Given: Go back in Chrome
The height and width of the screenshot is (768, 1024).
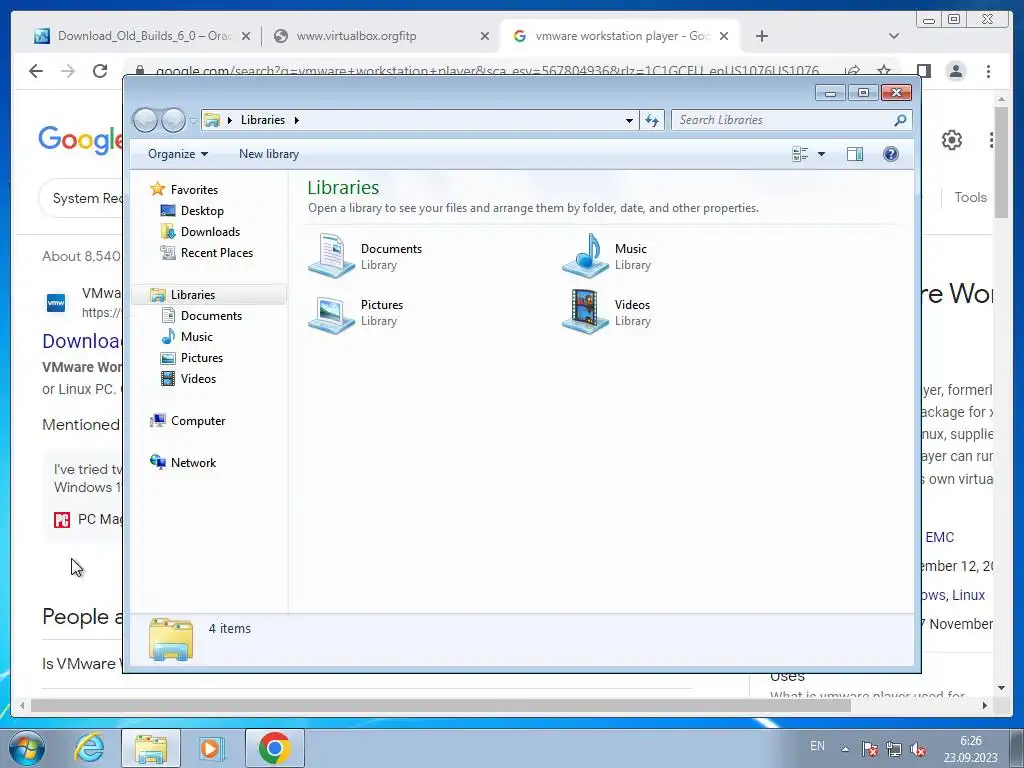Looking at the screenshot, I should point(36,71).
